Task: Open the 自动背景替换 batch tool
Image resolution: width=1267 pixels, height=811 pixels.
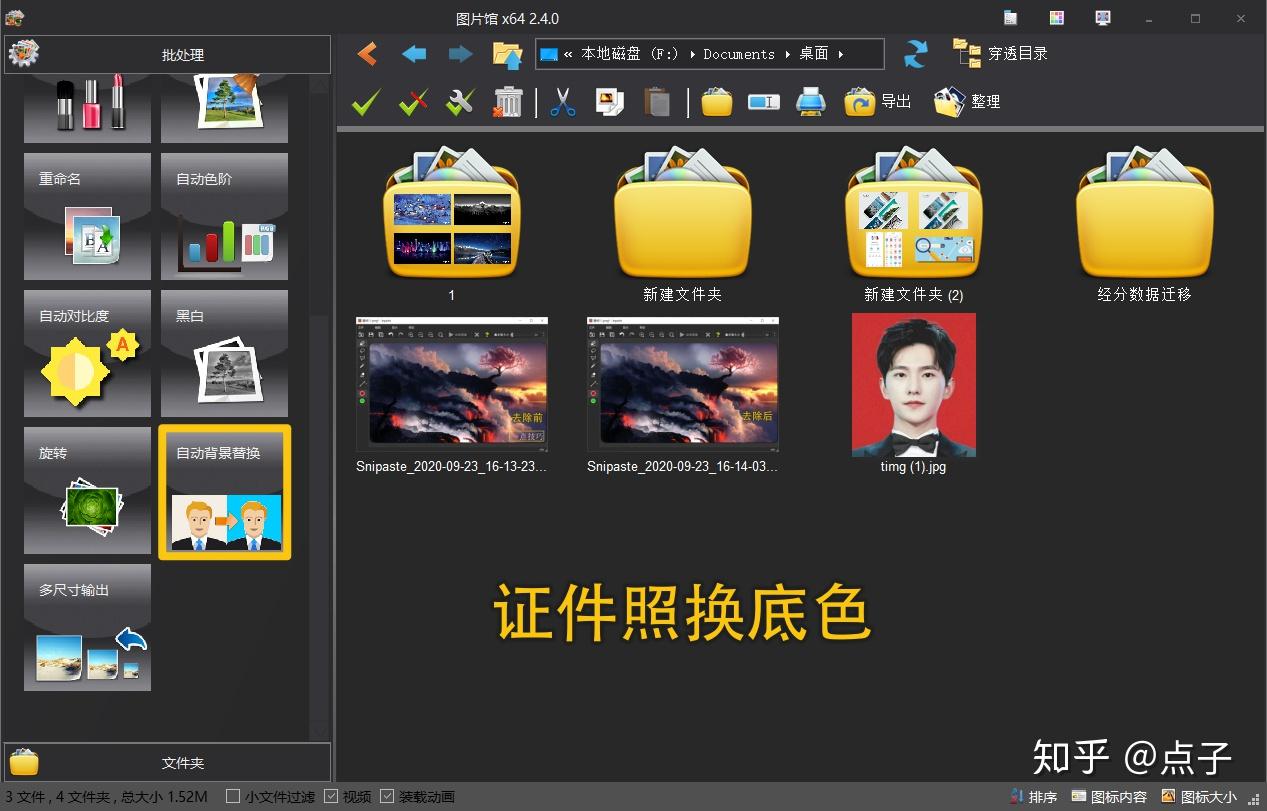Action: pos(225,492)
